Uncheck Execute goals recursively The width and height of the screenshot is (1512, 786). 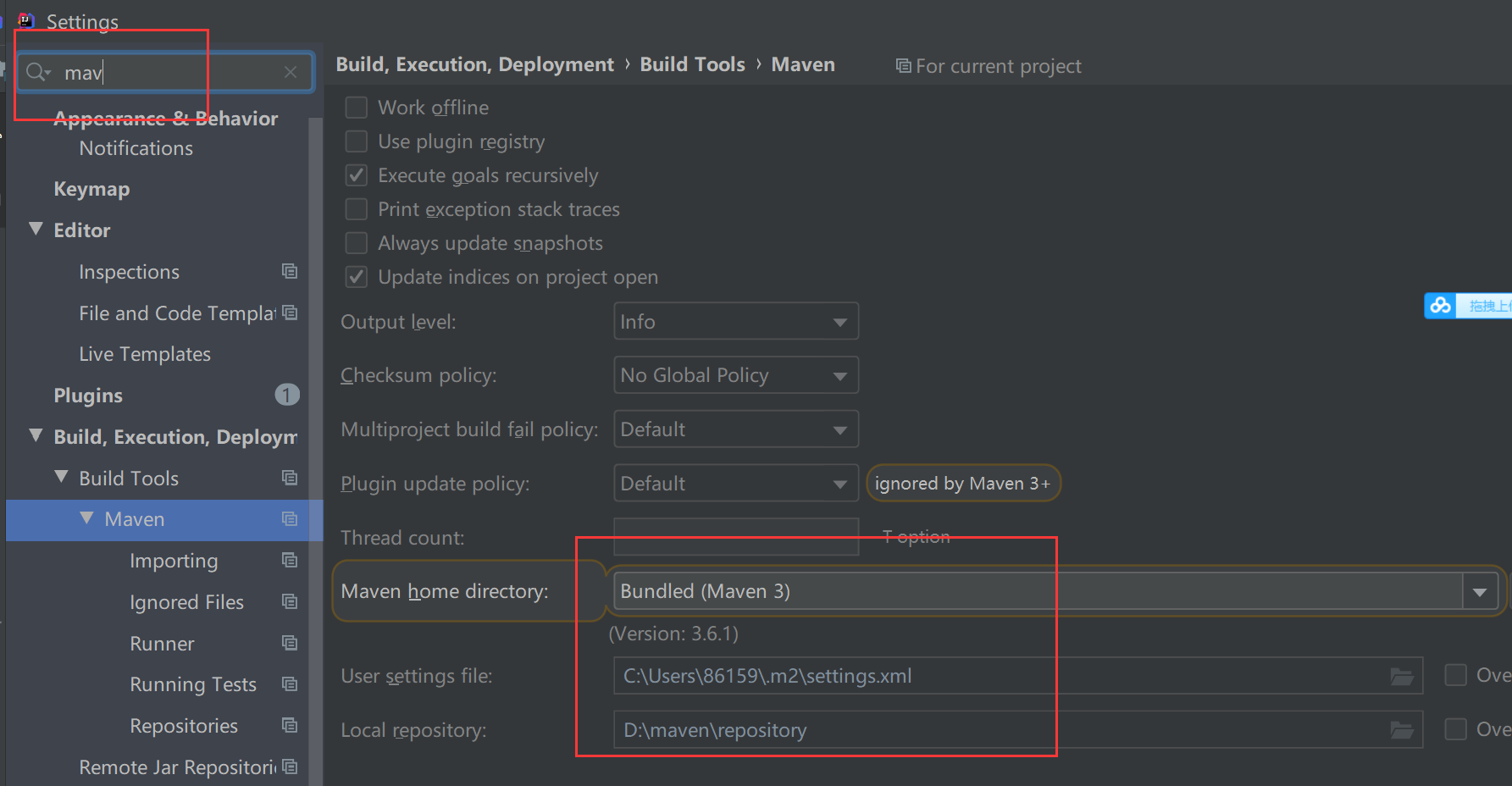click(x=357, y=175)
